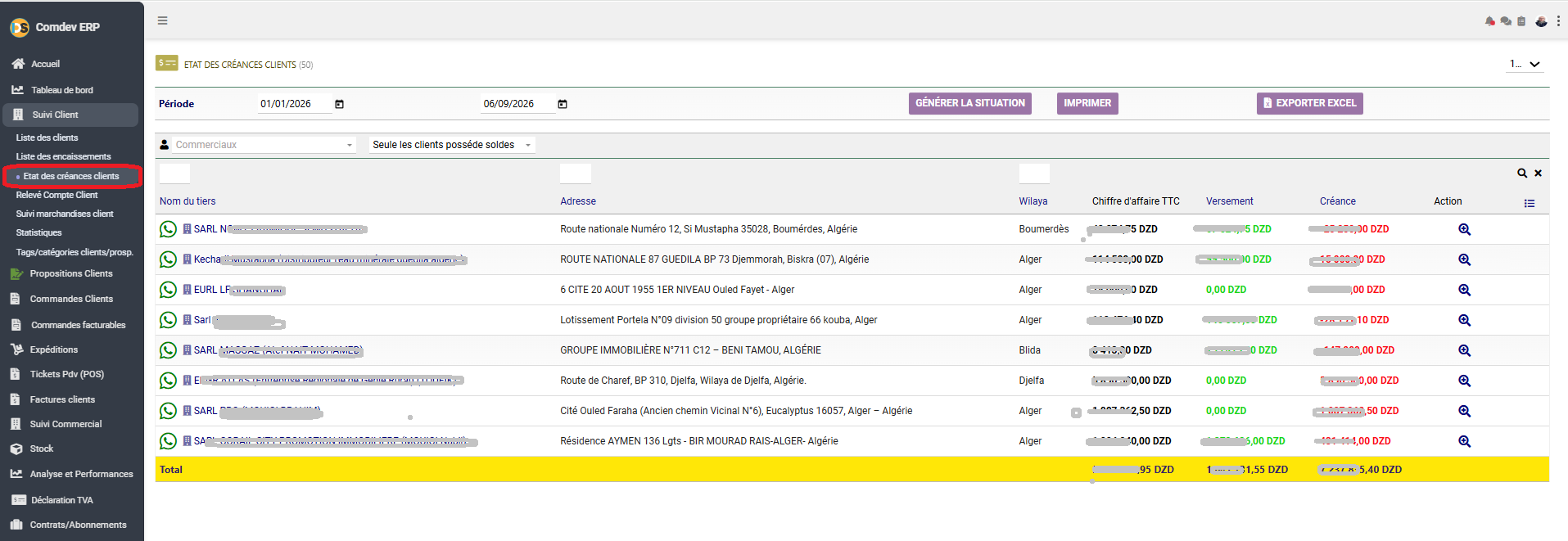The width and height of the screenshot is (1568, 541).
Task: Open Suivi marchandises client
Action: [x=65, y=214]
